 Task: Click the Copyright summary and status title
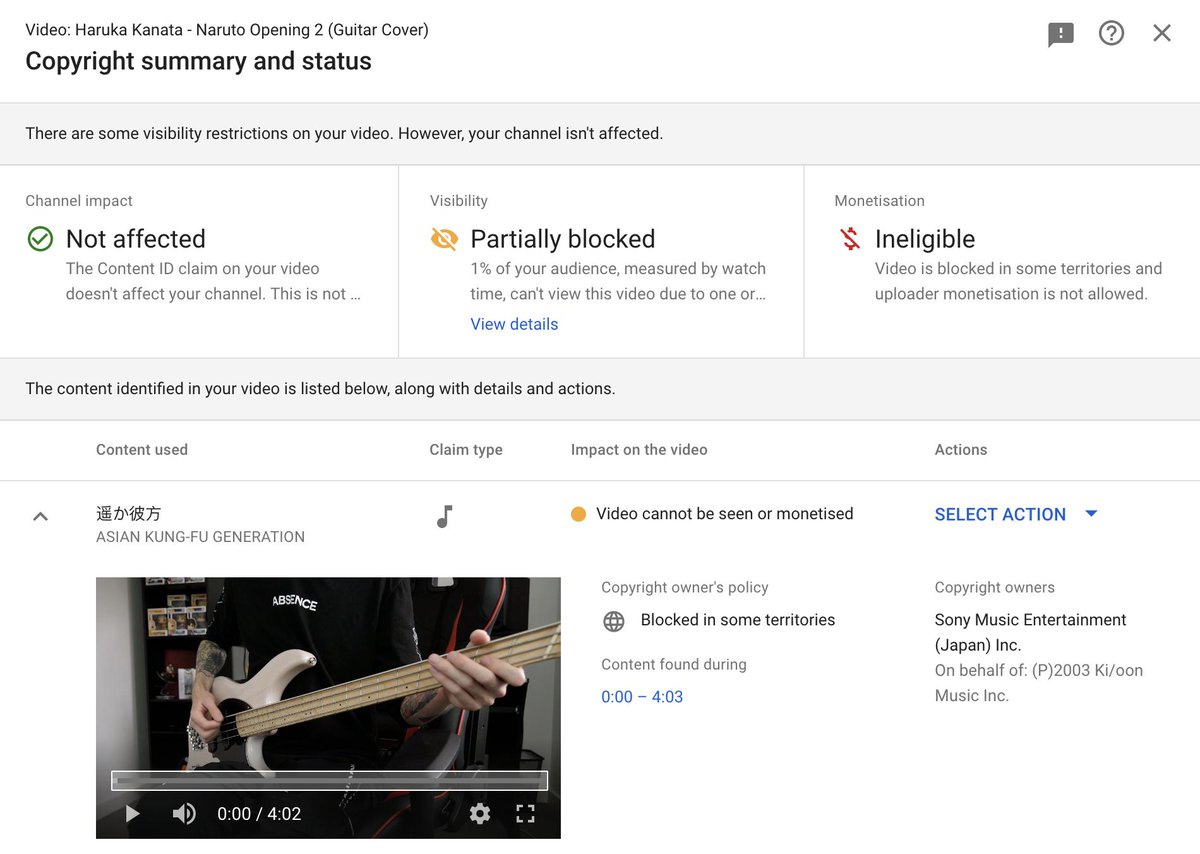[198, 61]
